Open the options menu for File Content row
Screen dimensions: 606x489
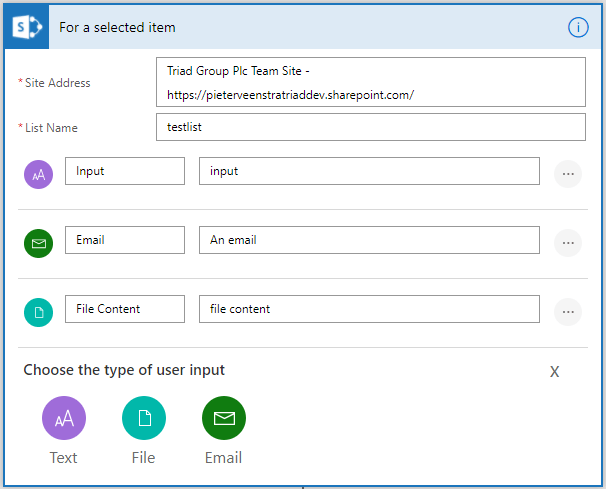(x=568, y=312)
